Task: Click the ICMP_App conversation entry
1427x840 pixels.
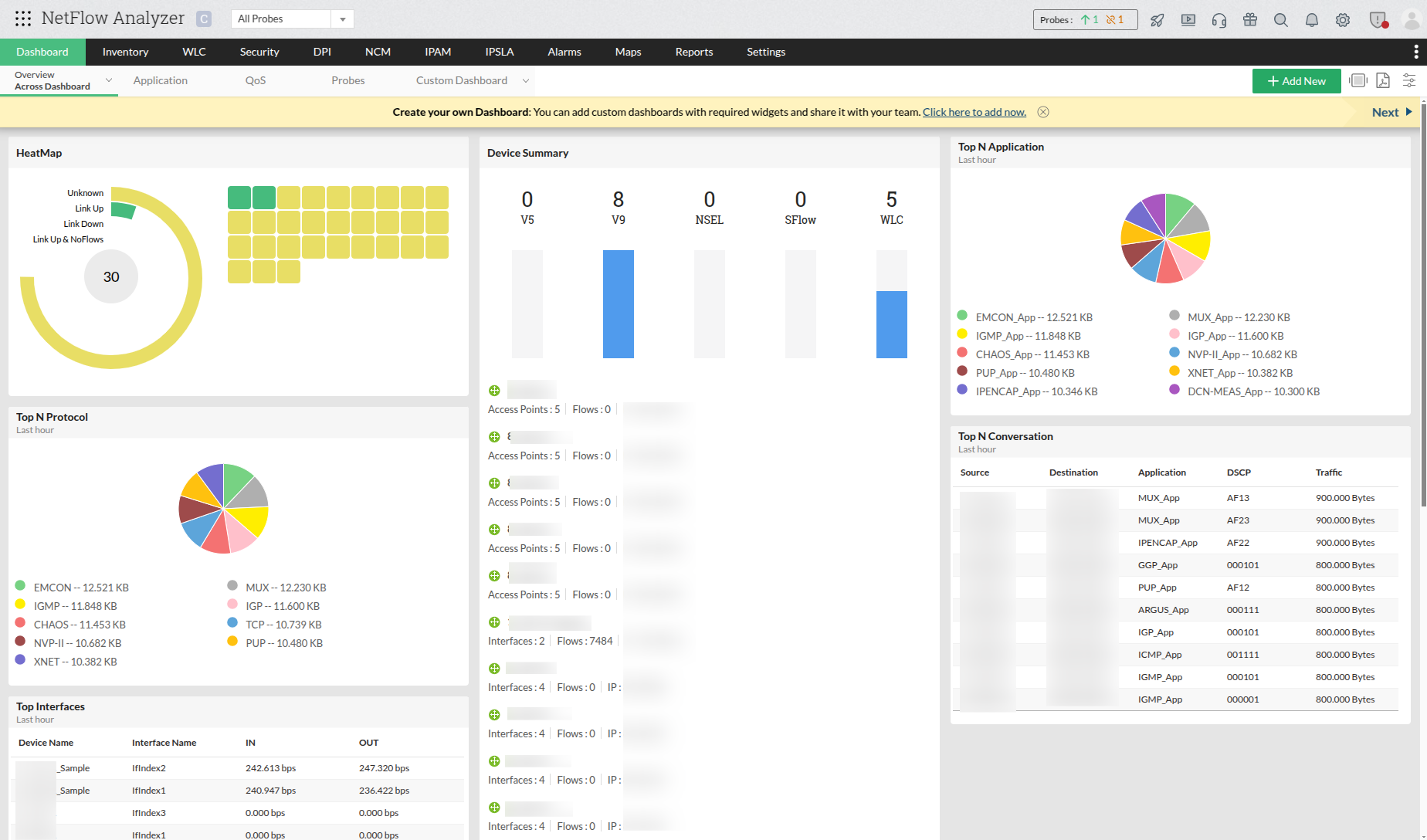Action: point(1160,655)
